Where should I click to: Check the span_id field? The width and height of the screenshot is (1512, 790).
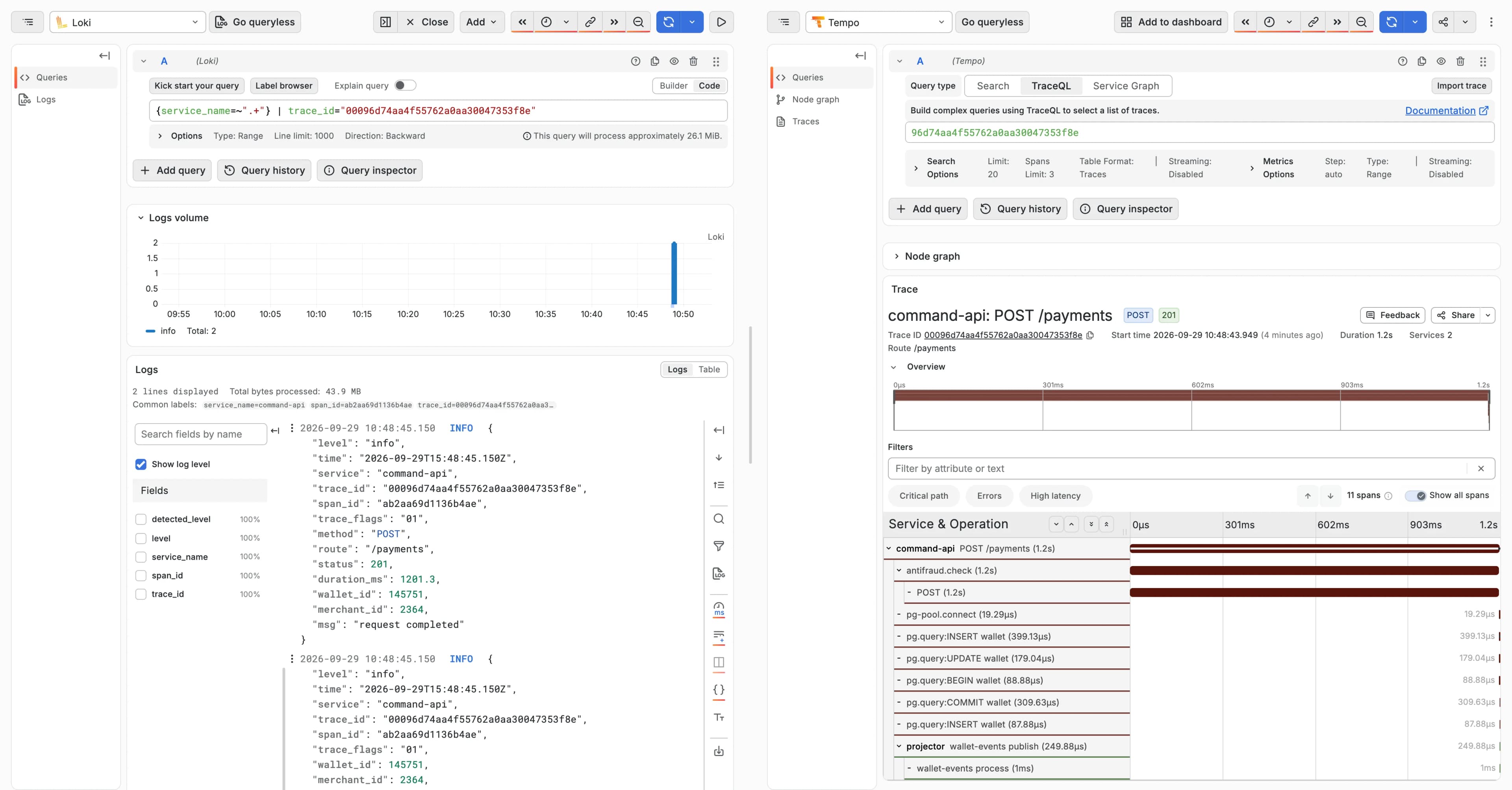[141, 576]
